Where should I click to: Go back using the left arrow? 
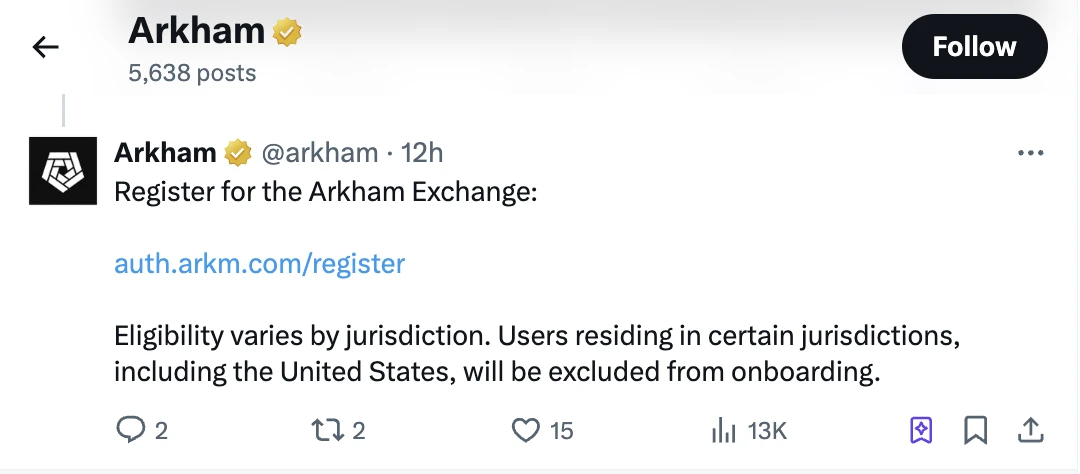(x=46, y=47)
